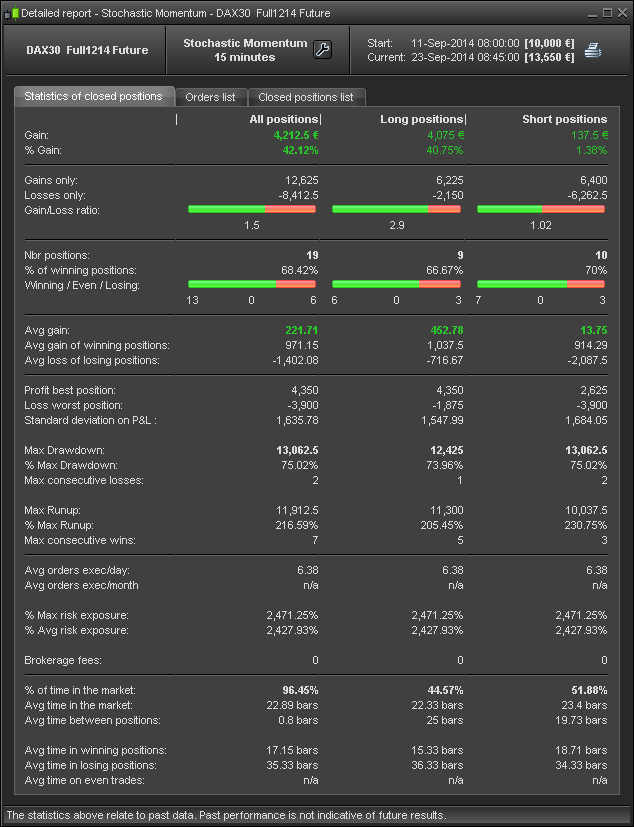Print the report with the printer icon
Viewport: 634px width, 827px height.
tap(593, 51)
